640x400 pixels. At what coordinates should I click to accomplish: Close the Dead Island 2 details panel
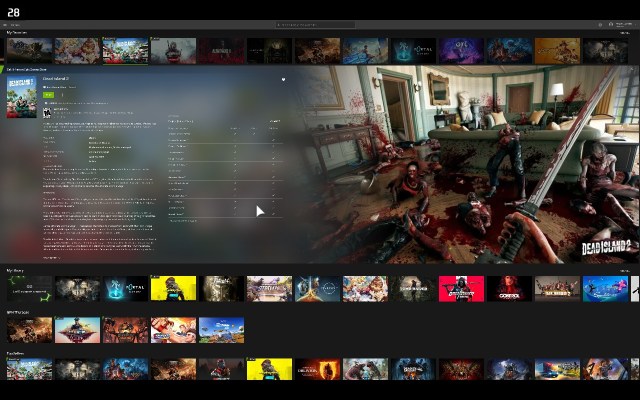(632, 69)
